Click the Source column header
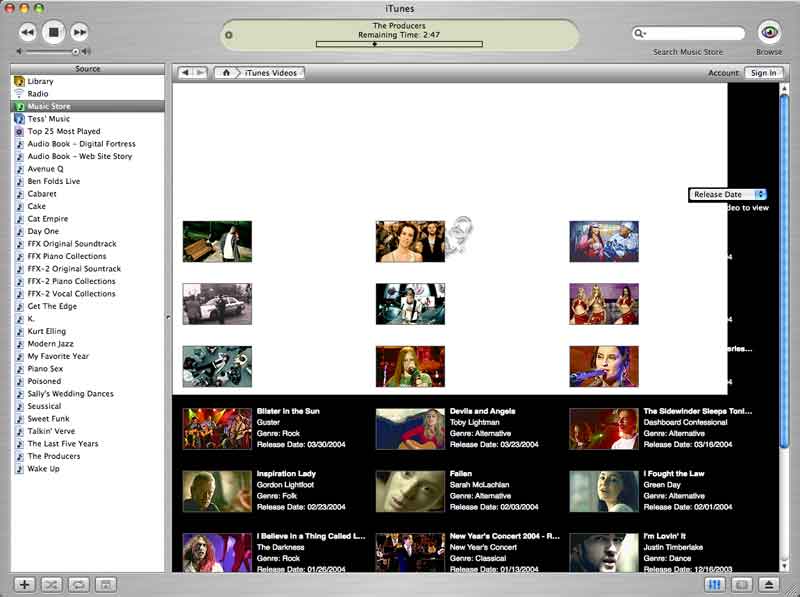Image resolution: width=800 pixels, height=597 pixels. click(88, 69)
